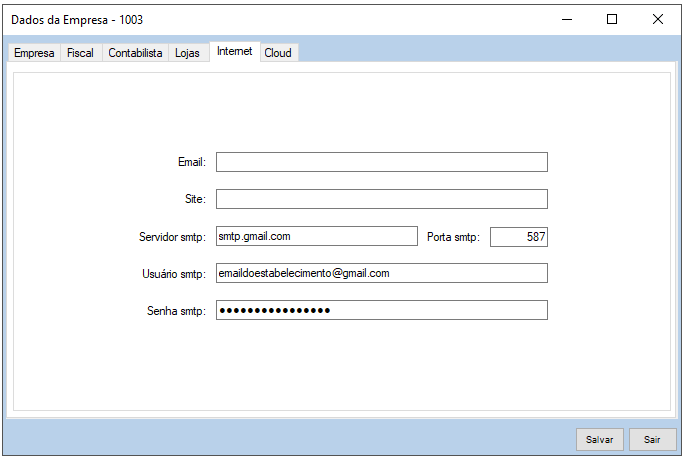
Task: Open the Cloud tab
Action: tap(278, 53)
